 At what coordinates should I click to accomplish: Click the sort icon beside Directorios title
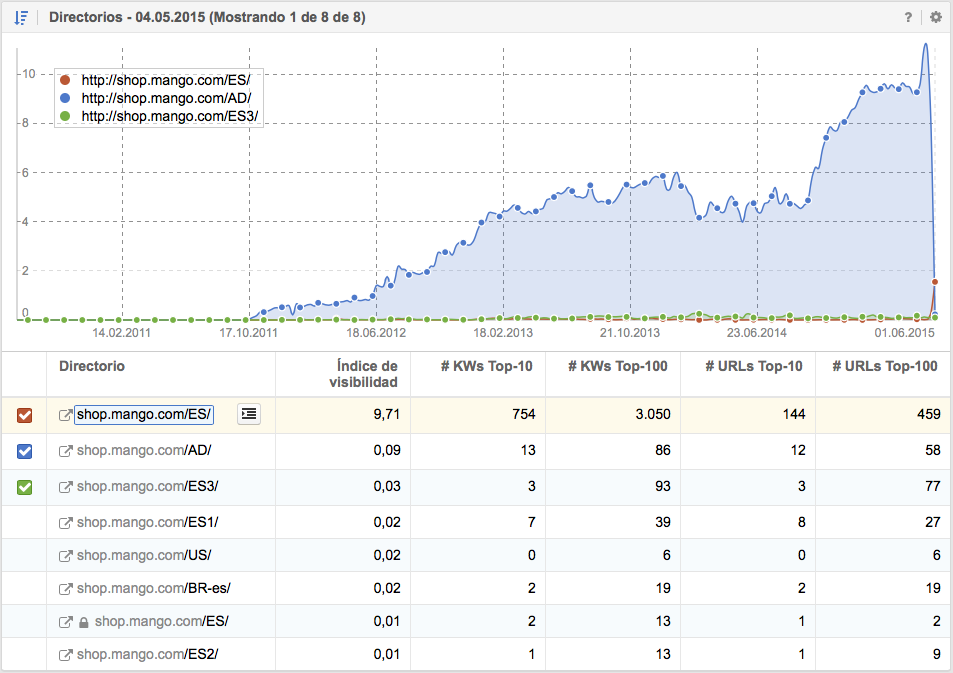pyautogui.click(x=21, y=17)
